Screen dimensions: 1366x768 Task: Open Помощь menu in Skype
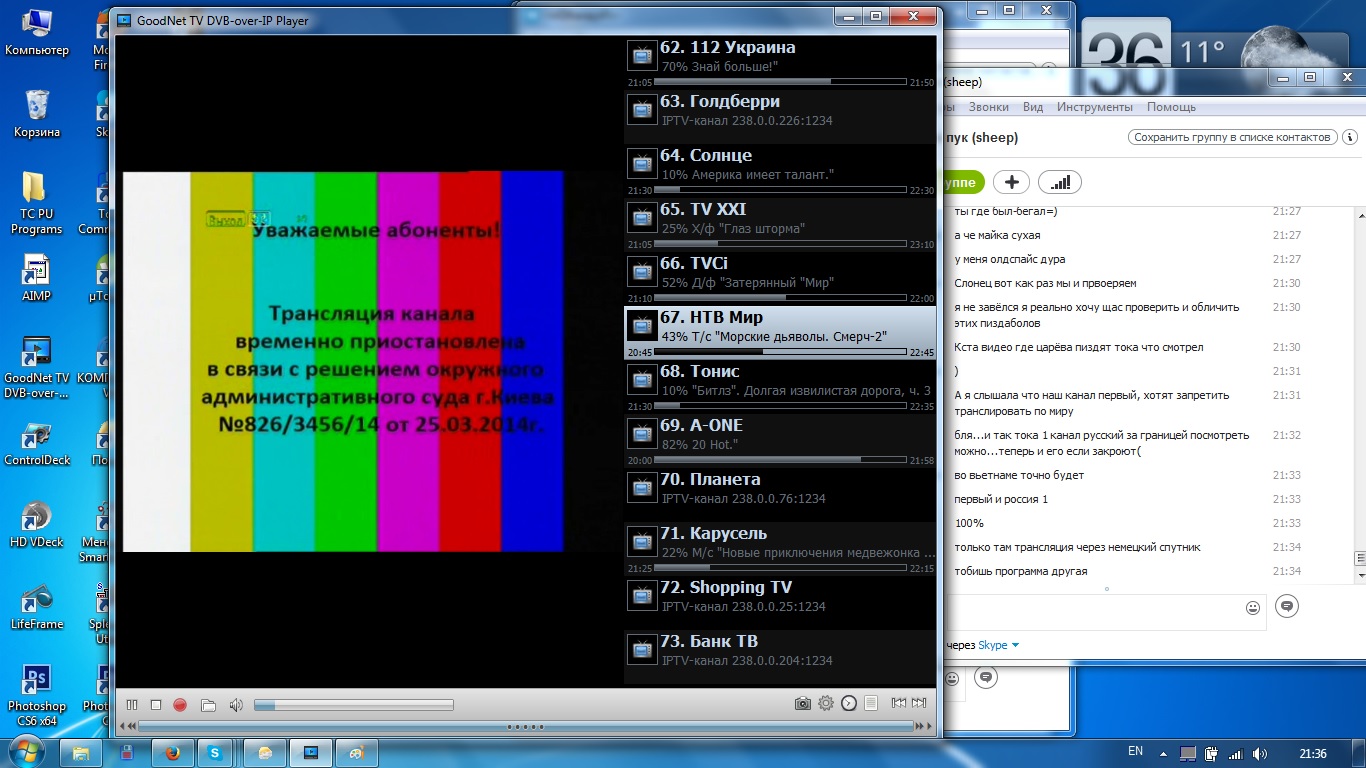[x=1171, y=107]
